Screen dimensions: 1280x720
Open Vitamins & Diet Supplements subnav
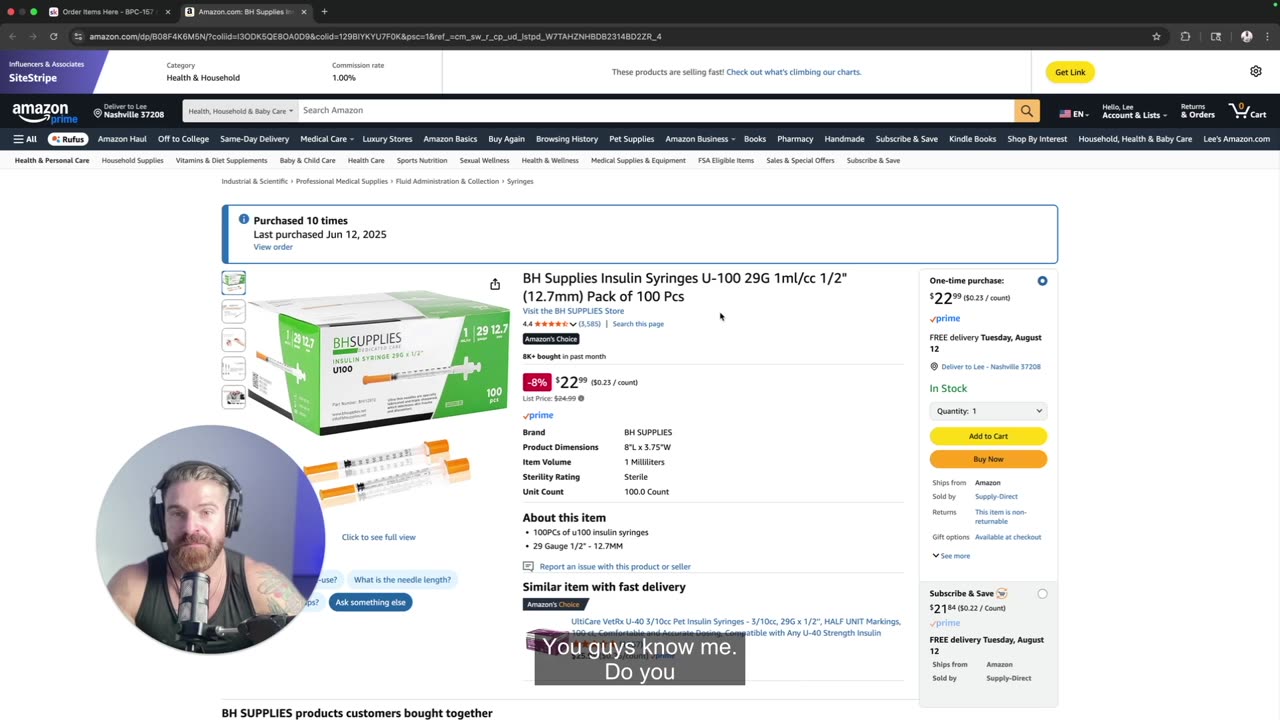coord(221,160)
